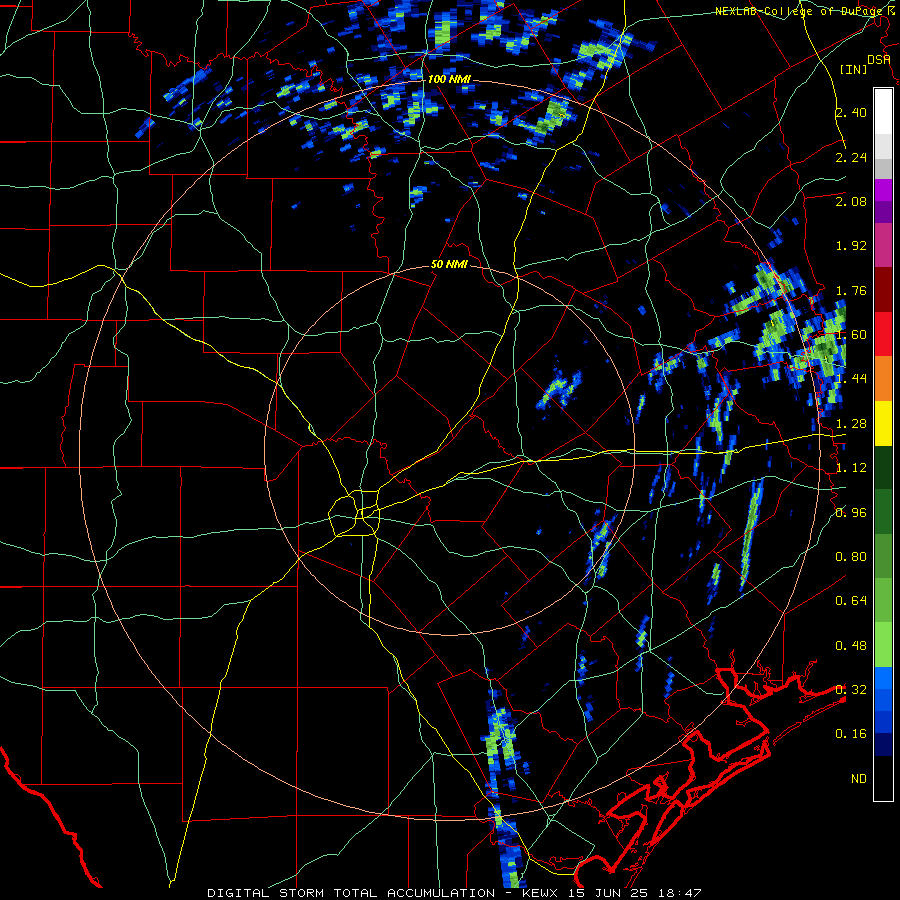Click the 2.40 legend value
This screenshot has width=900, height=900.
click(x=851, y=112)
